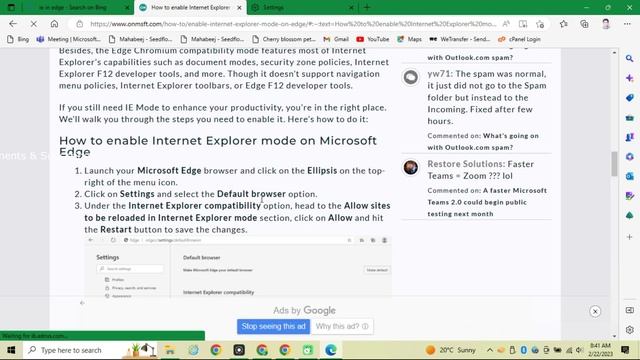Screen dimensions: 640x360
Task: Close the Google ad banner
Action: (595, 311)
